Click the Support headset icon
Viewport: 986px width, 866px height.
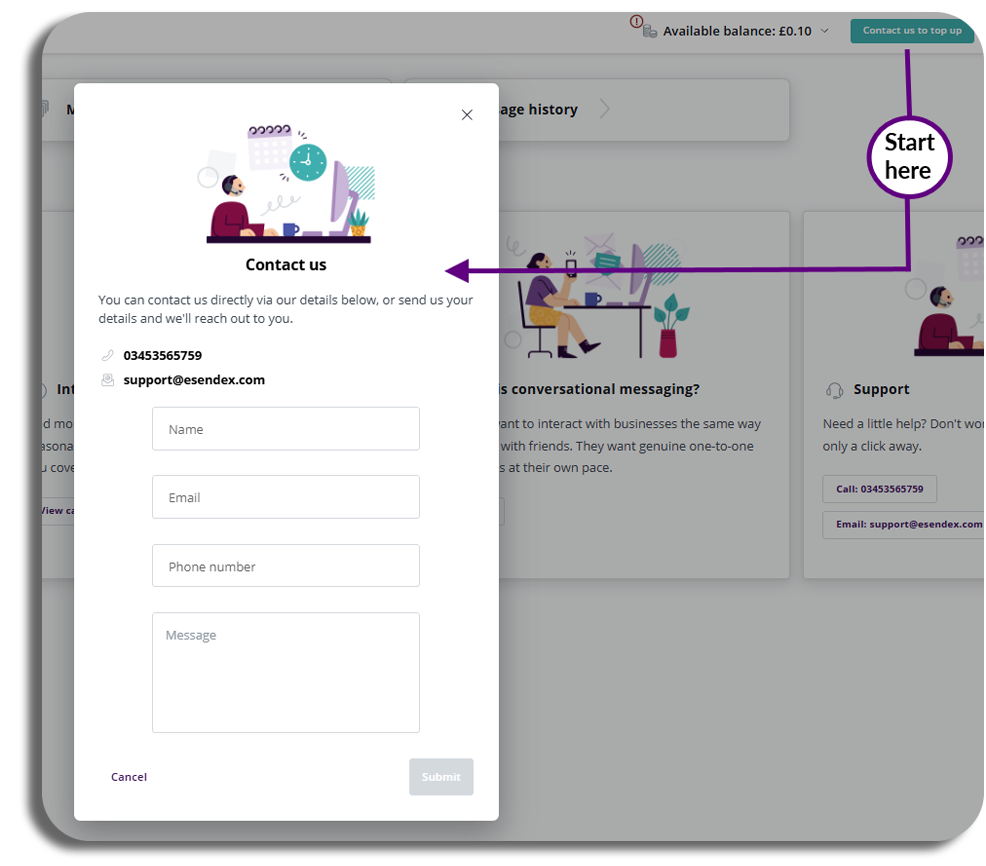point(834,390)
